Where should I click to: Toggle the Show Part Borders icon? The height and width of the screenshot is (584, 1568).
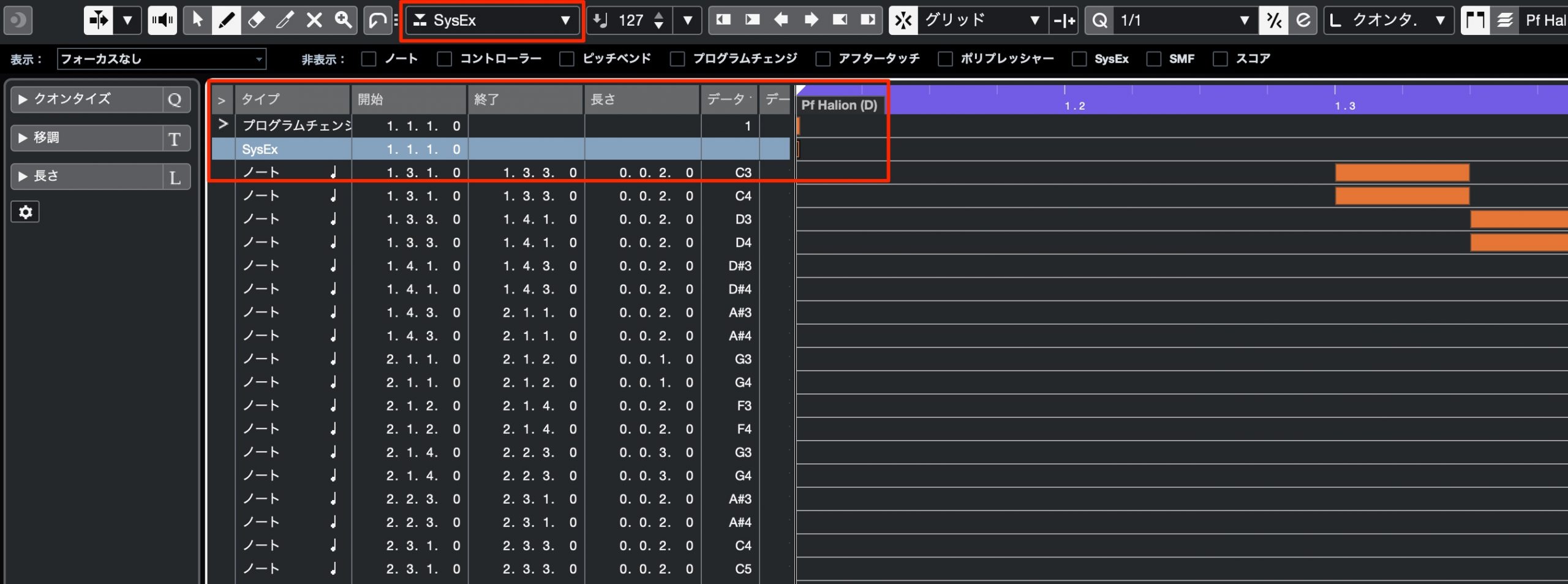coord(1476,20)
